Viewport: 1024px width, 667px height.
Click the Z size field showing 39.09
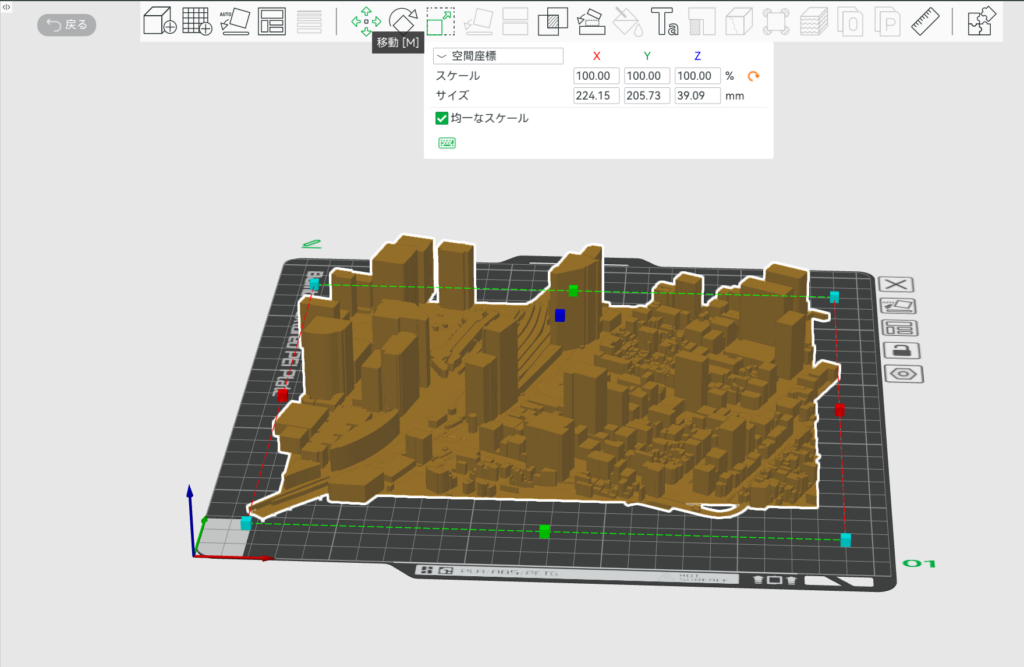(698, 96)
